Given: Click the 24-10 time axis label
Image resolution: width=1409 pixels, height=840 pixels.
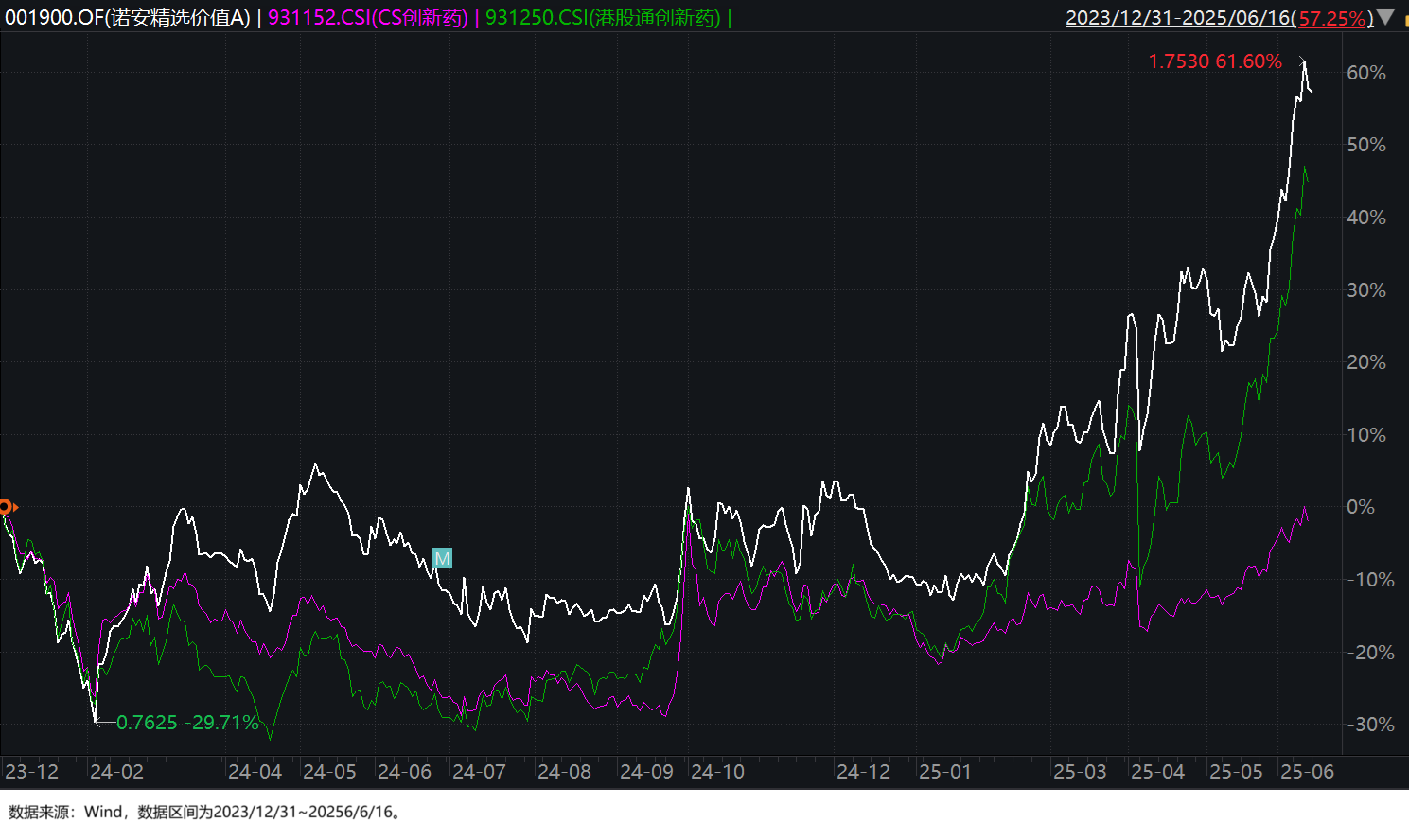Looking at the screenshot, I should click(717, 772).
